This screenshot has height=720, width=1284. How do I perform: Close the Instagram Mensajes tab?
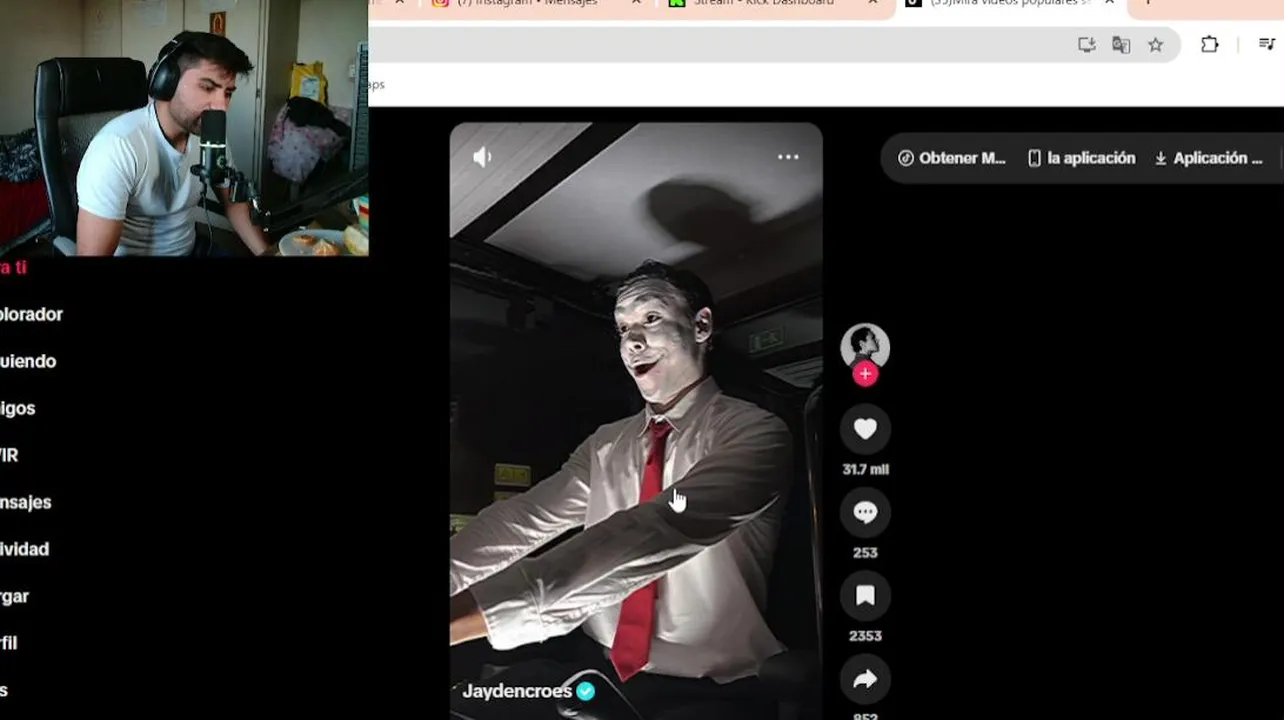(636, 3)
